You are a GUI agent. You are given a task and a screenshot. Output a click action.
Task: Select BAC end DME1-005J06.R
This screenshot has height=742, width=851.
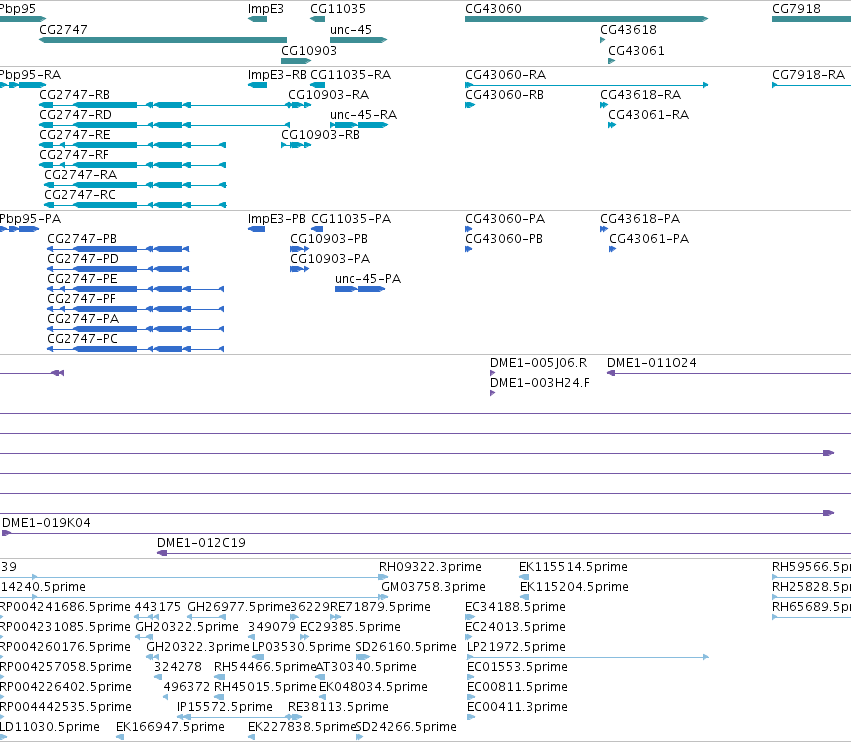coord(538,363)
